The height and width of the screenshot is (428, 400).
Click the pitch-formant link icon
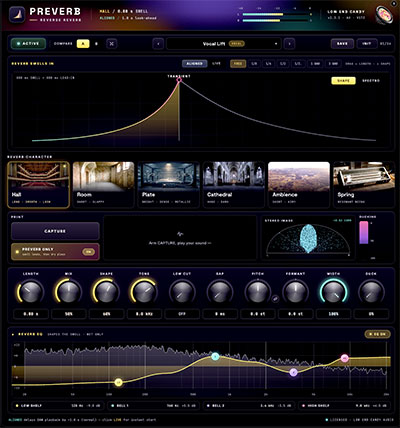(275, 299)
